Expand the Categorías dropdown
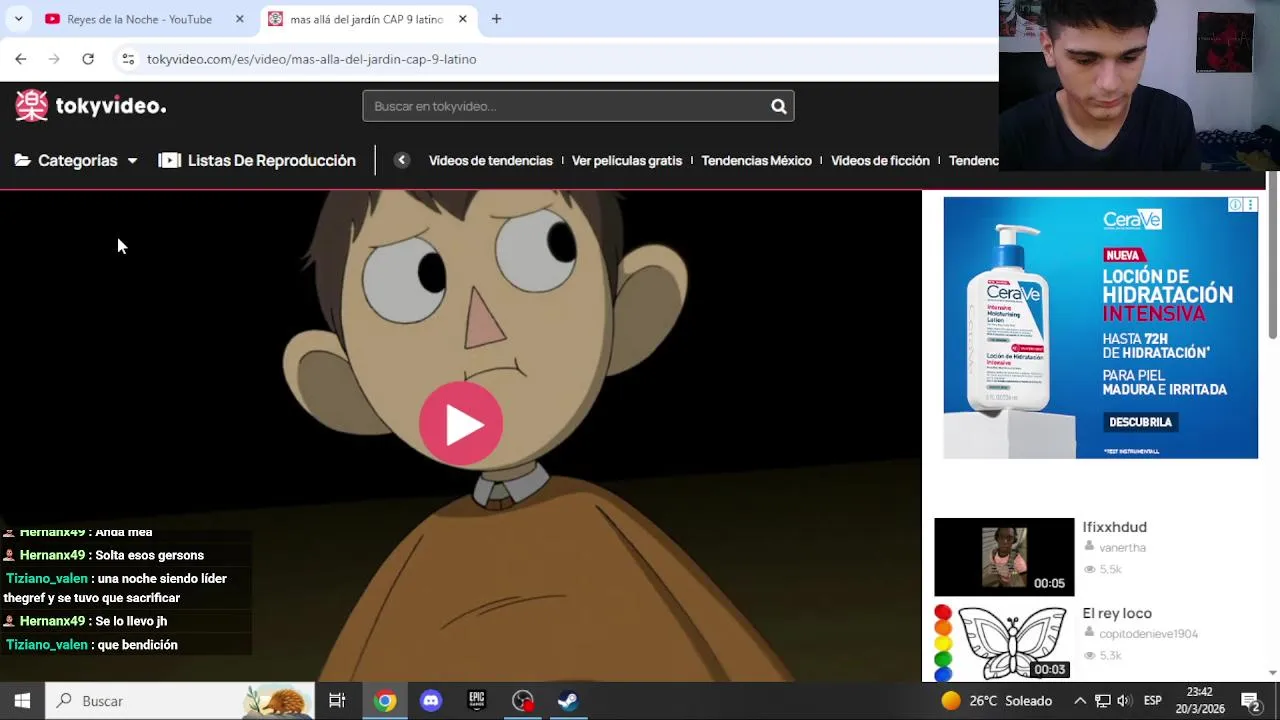The width and height of the screenshot is (1280, 720). click(76, 160)
